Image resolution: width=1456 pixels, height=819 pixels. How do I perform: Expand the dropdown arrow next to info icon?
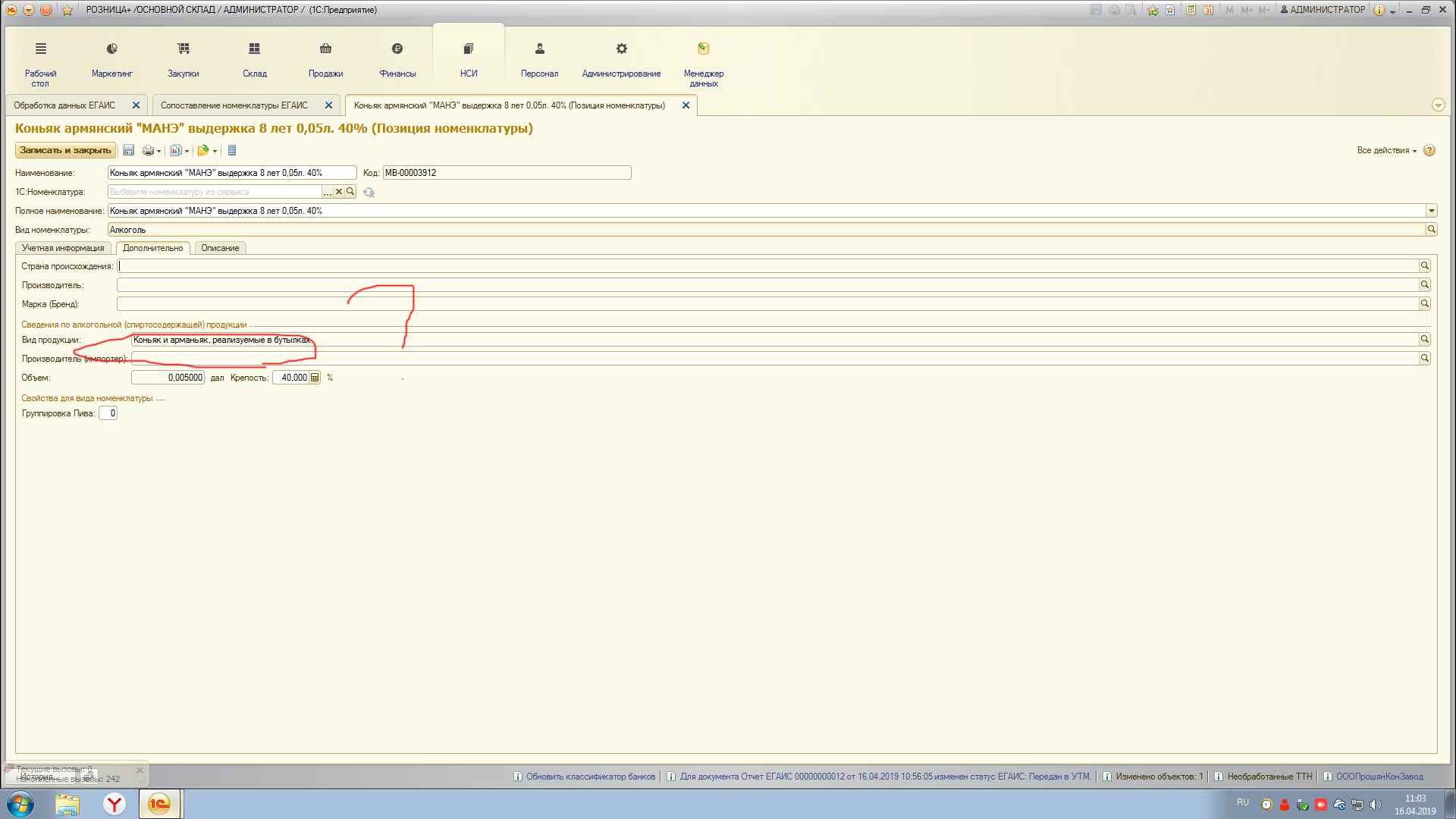pyautogui.click(x=1392, y=11)
